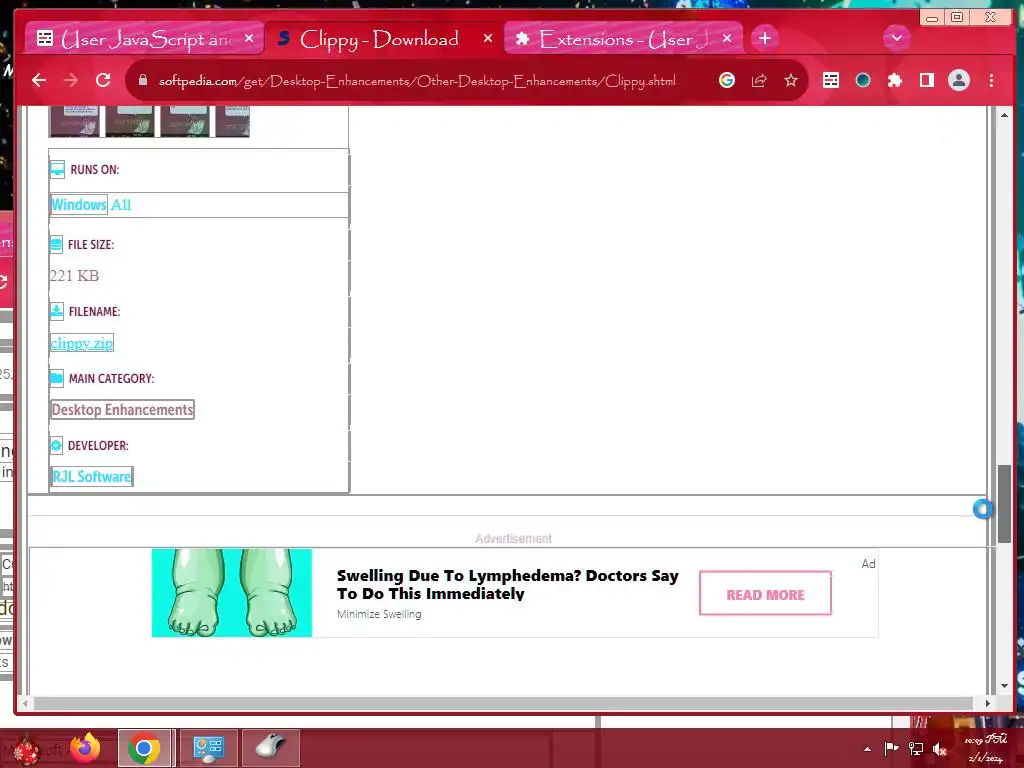This screenshot has height=768, width=1024.
Task: Download the clippy.zip file link
Action: click(x=82, y=343)
